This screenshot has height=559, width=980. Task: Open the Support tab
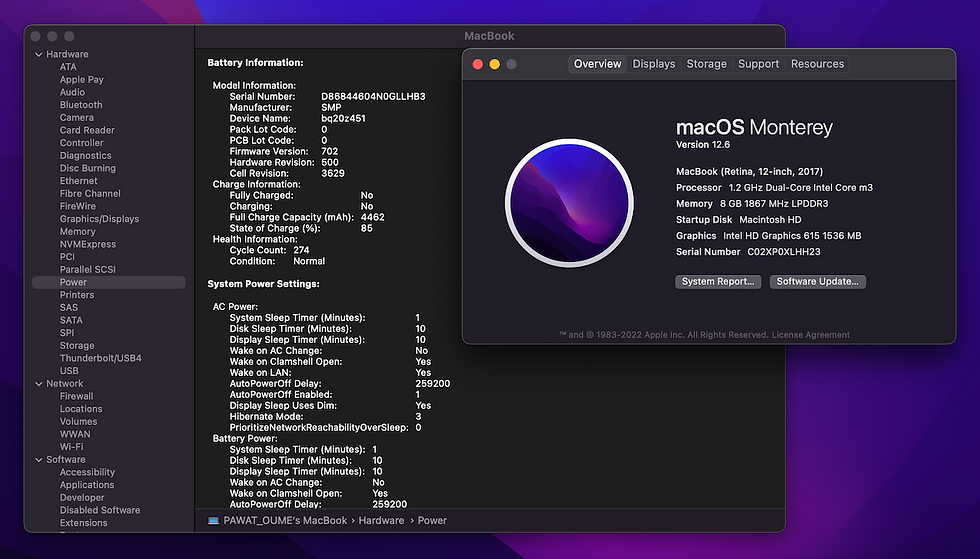tap(758, 64)
